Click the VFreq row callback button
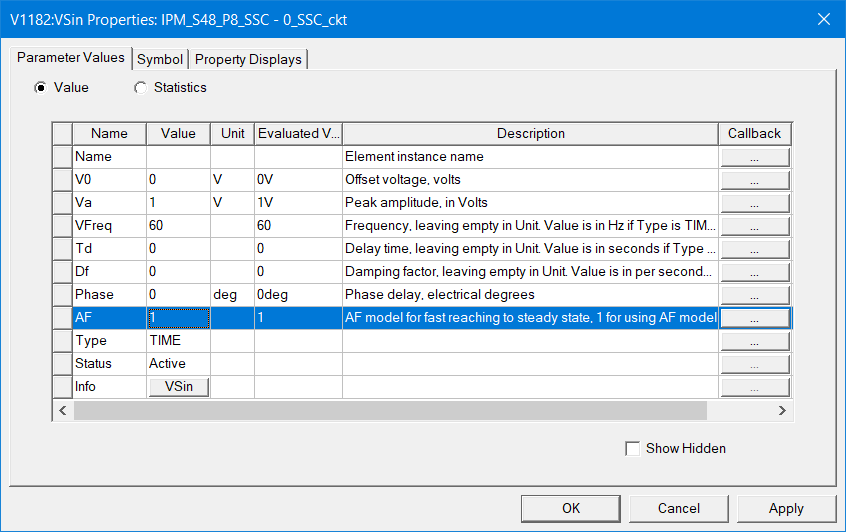 pos(755,226)
